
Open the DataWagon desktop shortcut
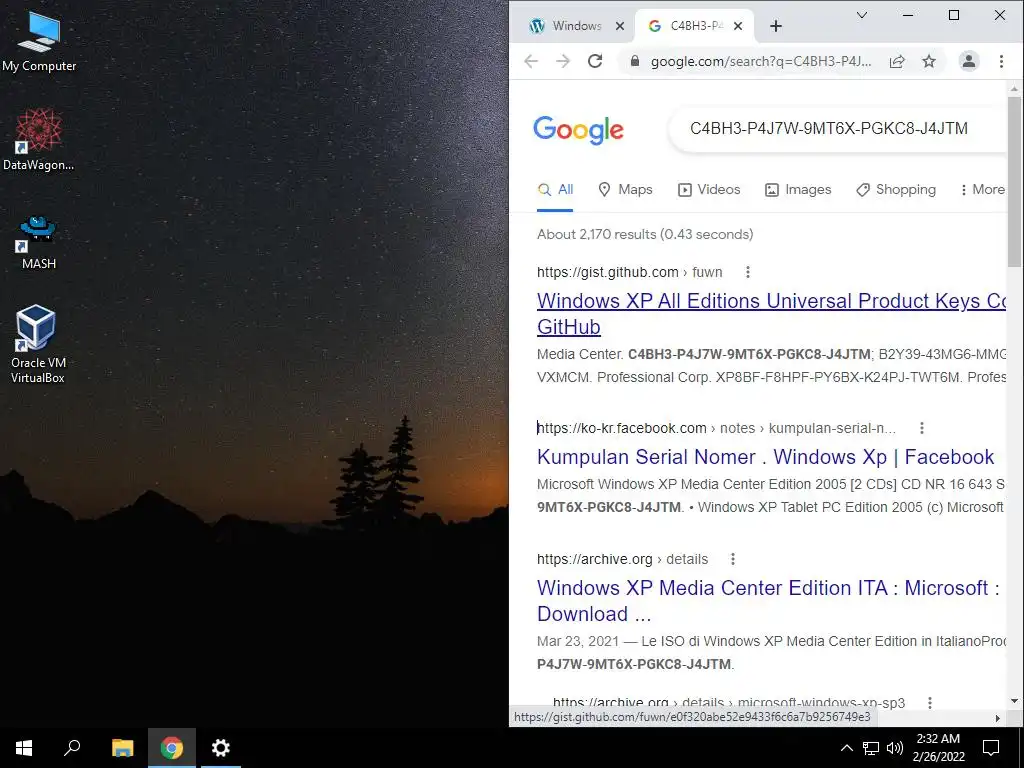[39, 140]
